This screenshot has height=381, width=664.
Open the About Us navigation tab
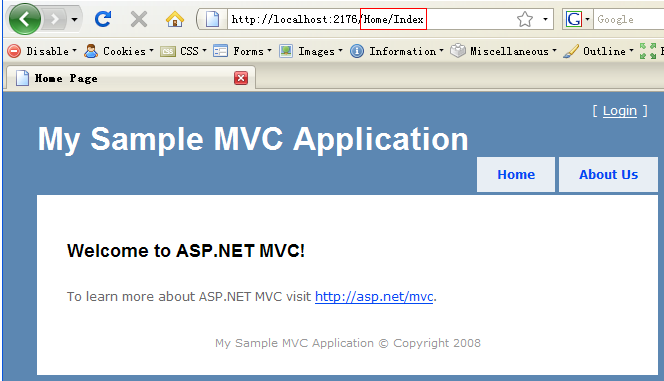(x=608, y=174)
